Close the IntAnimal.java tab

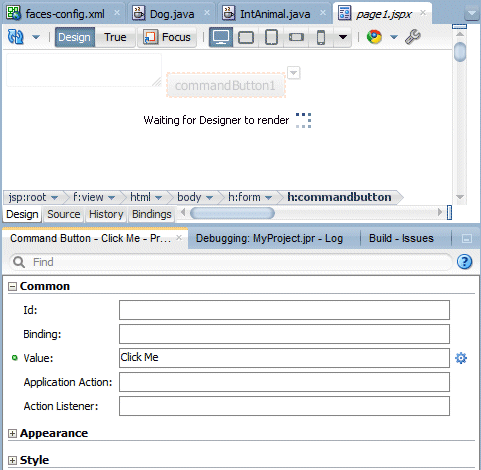tap(323, 13)
